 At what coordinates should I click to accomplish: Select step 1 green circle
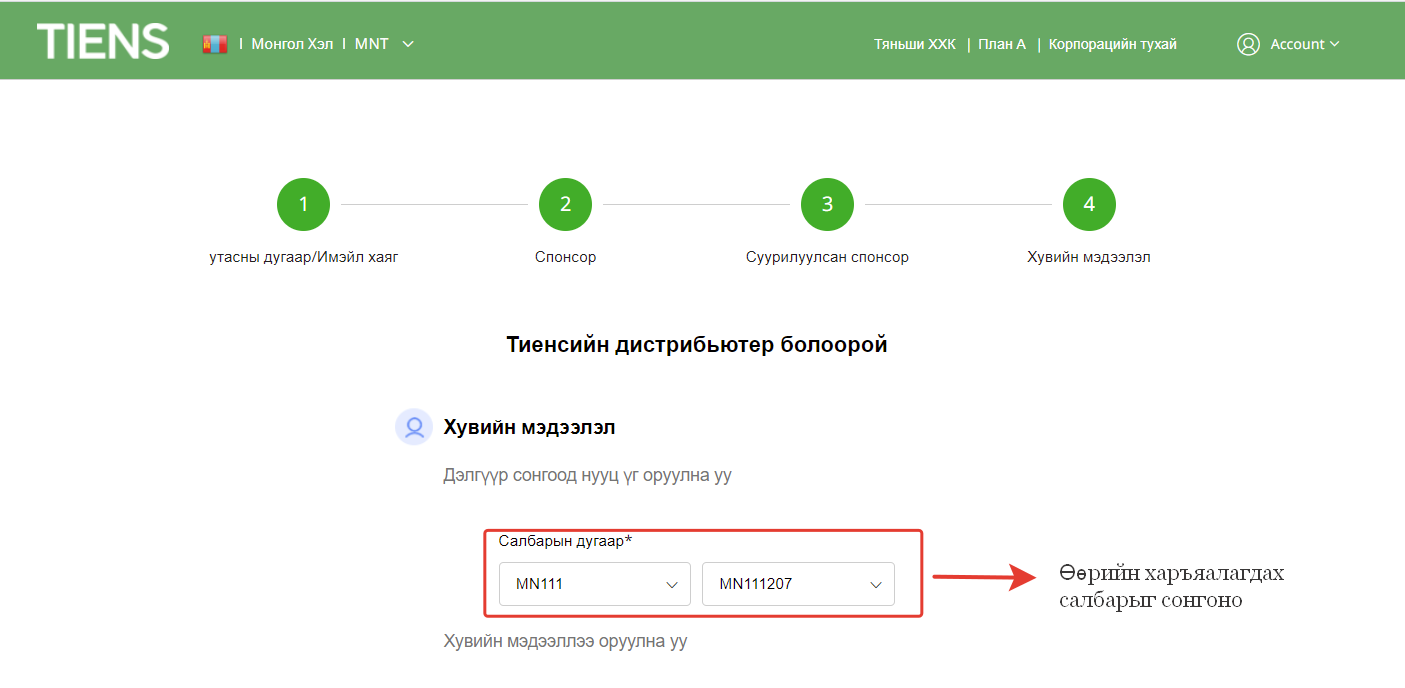click(303, 204)
